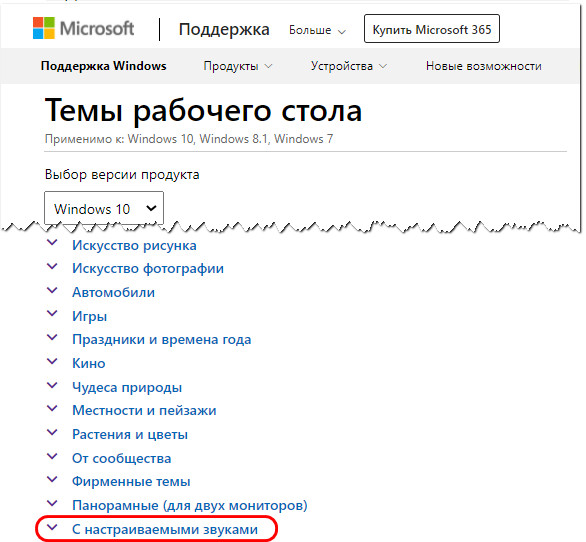Expand the От сообщества chevron
The height and width of the screenshot is (542, 586).
point(52,456)
